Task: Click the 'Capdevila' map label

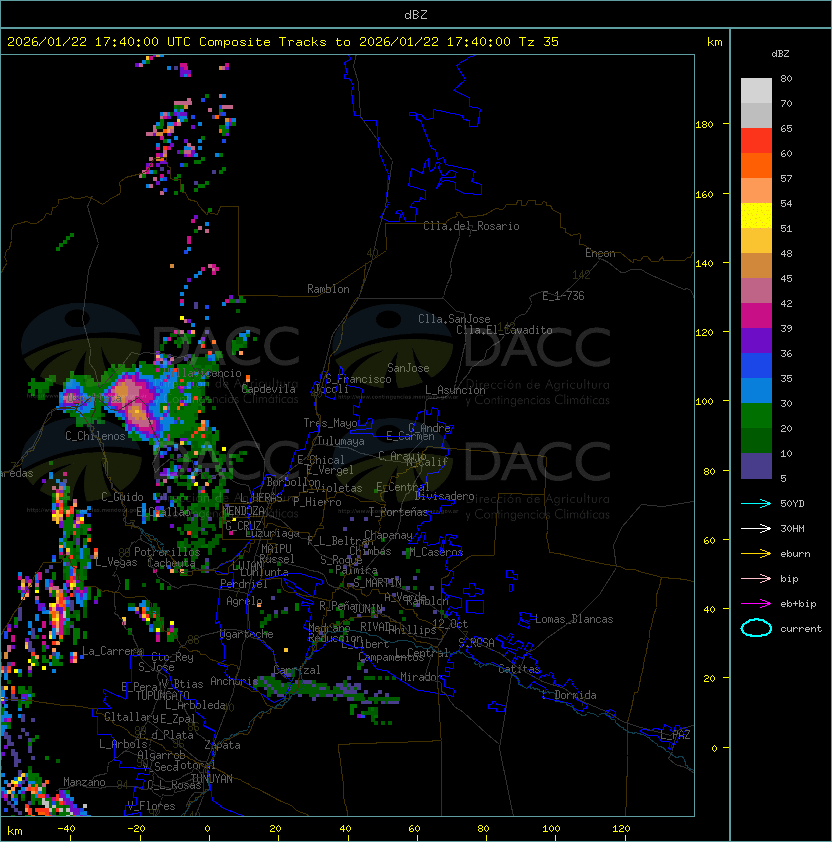Action: (x=269, y=389)
